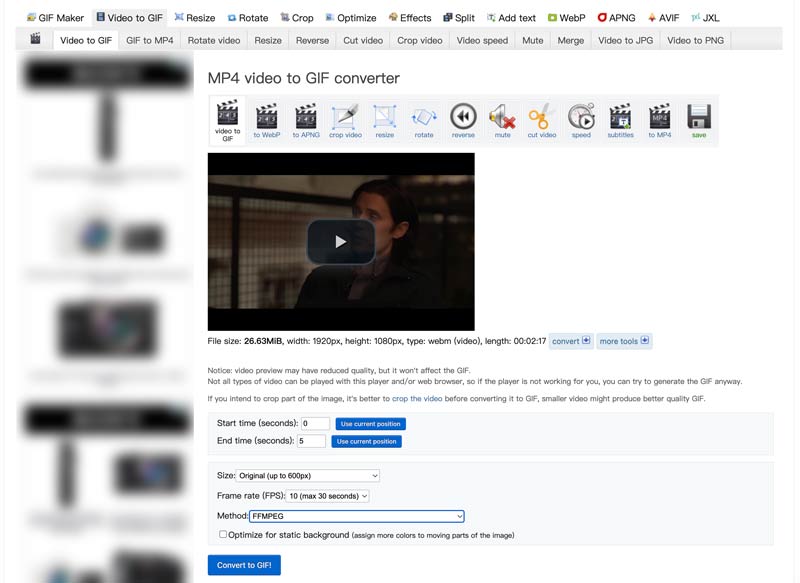Open the WebP tool
This screenshot has height=583, width=800.
coord(566,18)
